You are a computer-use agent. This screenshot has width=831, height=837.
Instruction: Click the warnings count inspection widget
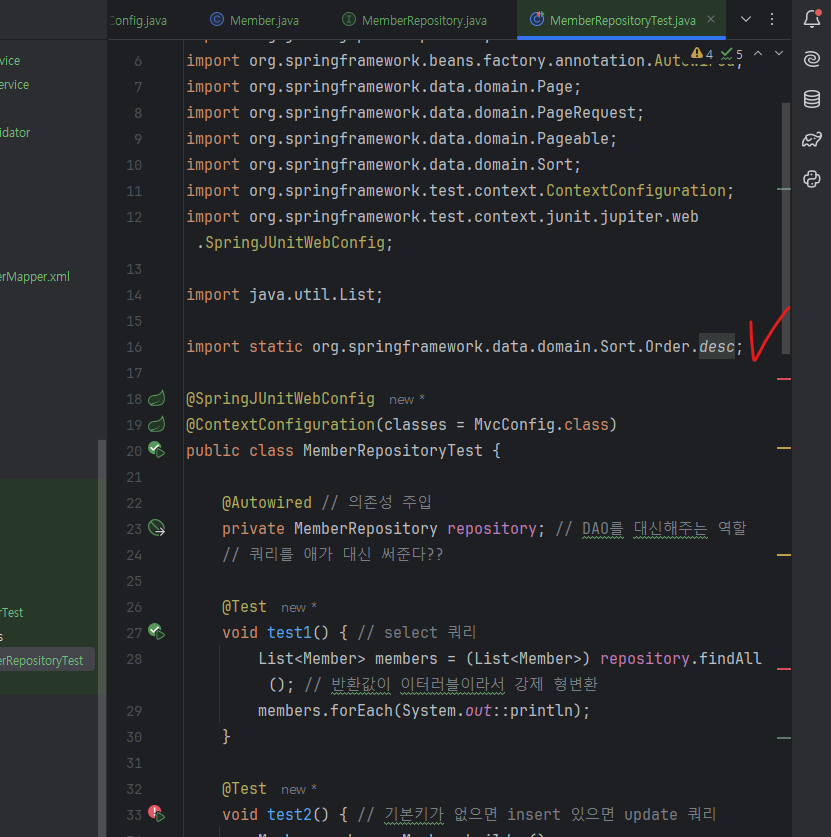[x=703, y=54]
